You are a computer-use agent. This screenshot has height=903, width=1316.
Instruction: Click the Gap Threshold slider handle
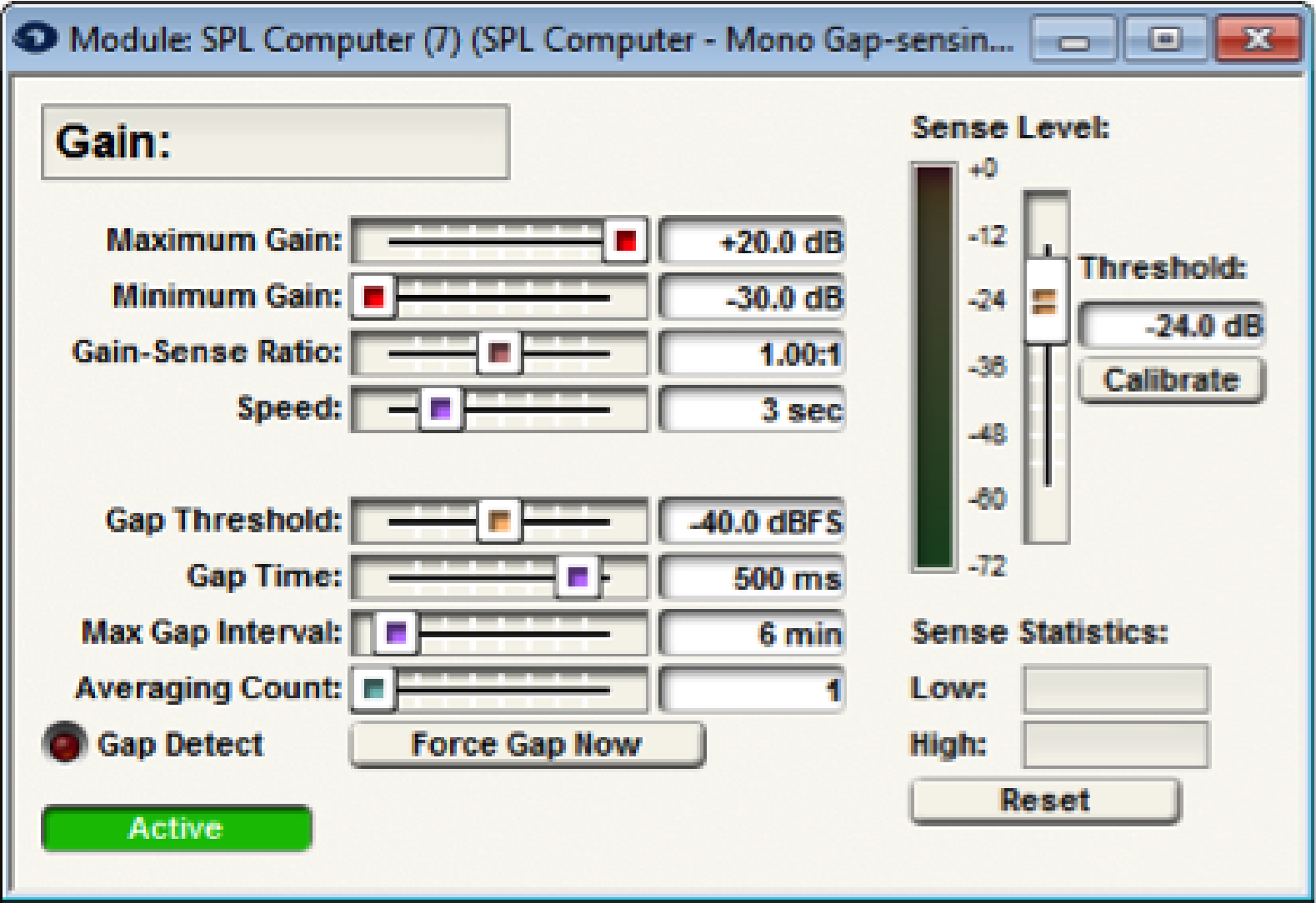tap(499, 521)
